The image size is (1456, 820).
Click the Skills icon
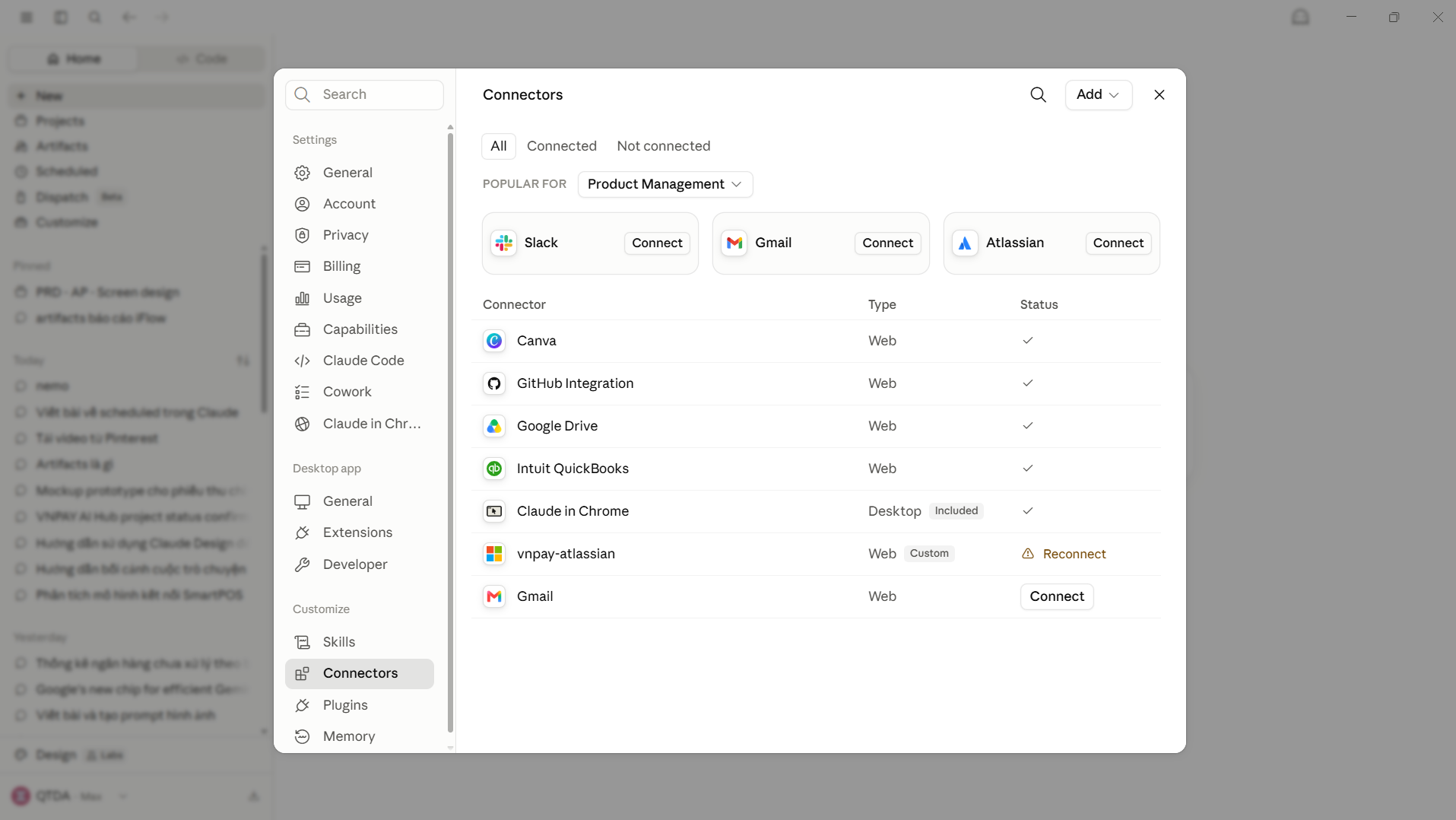(x=302, y=642)
